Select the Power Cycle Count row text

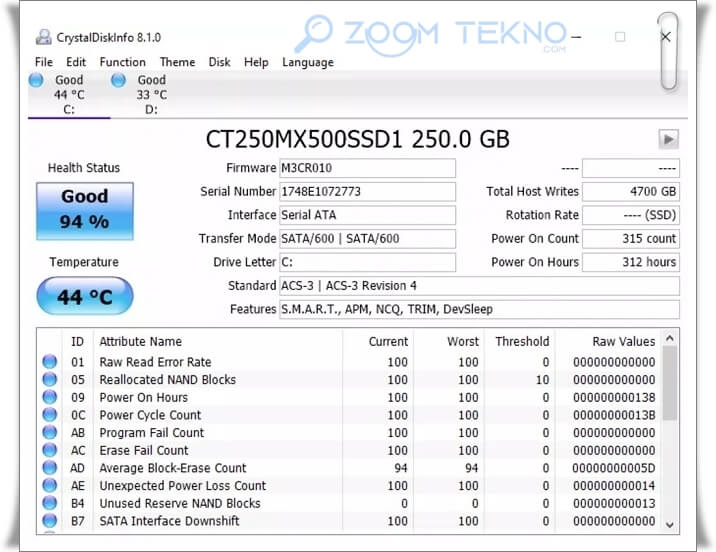point(150,415)
